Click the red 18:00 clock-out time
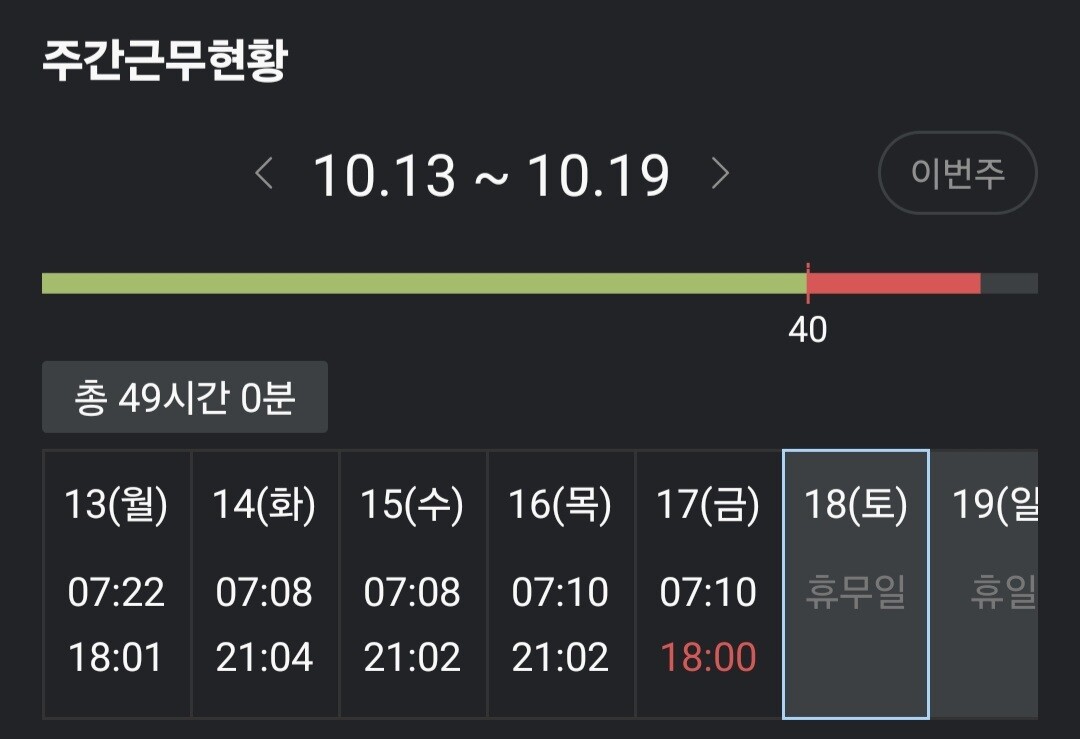The width and height of the screenshot is (1080, 739). coord(708,658)
